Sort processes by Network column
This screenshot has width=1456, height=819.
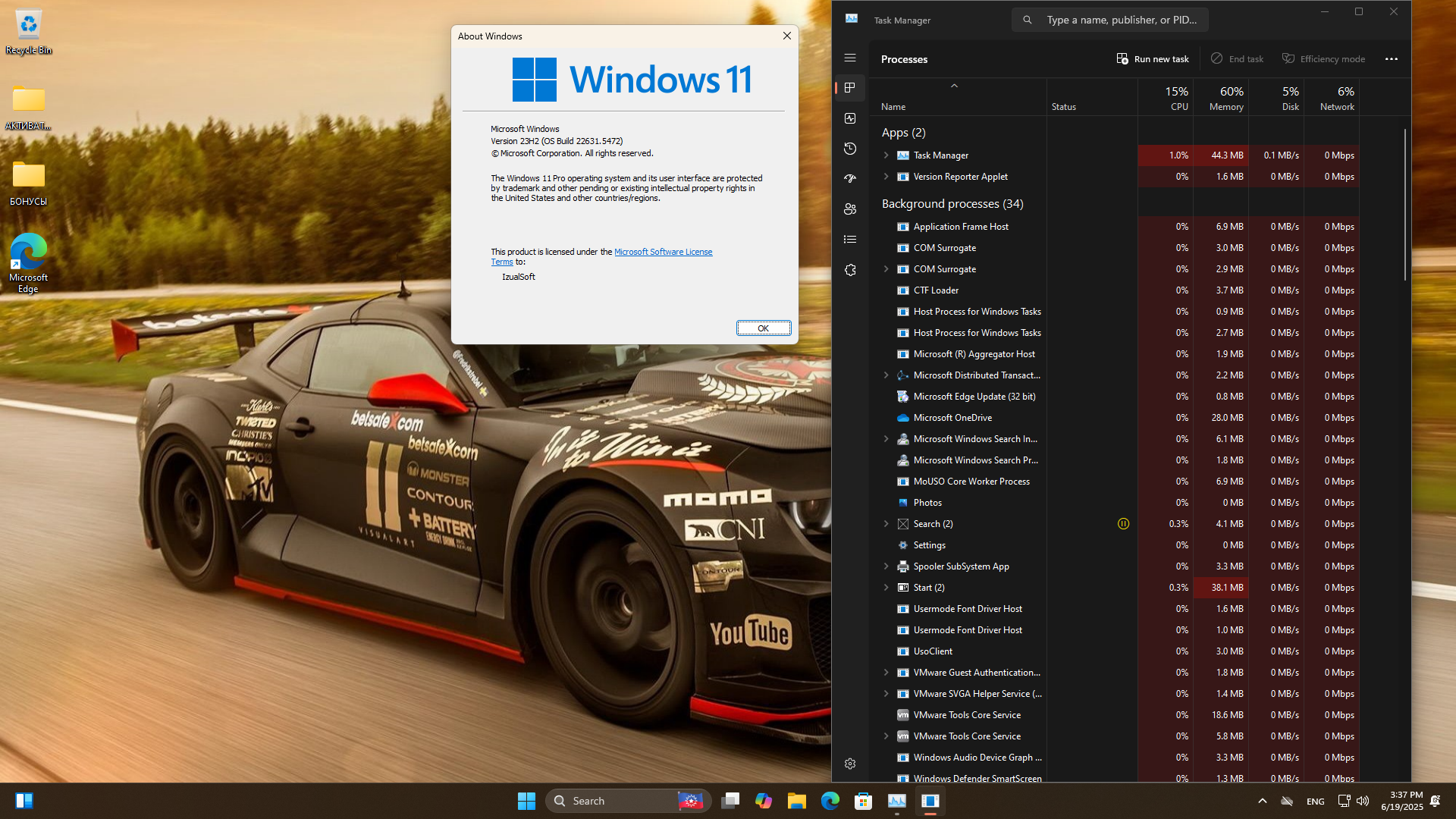[x=1332, y=98]
